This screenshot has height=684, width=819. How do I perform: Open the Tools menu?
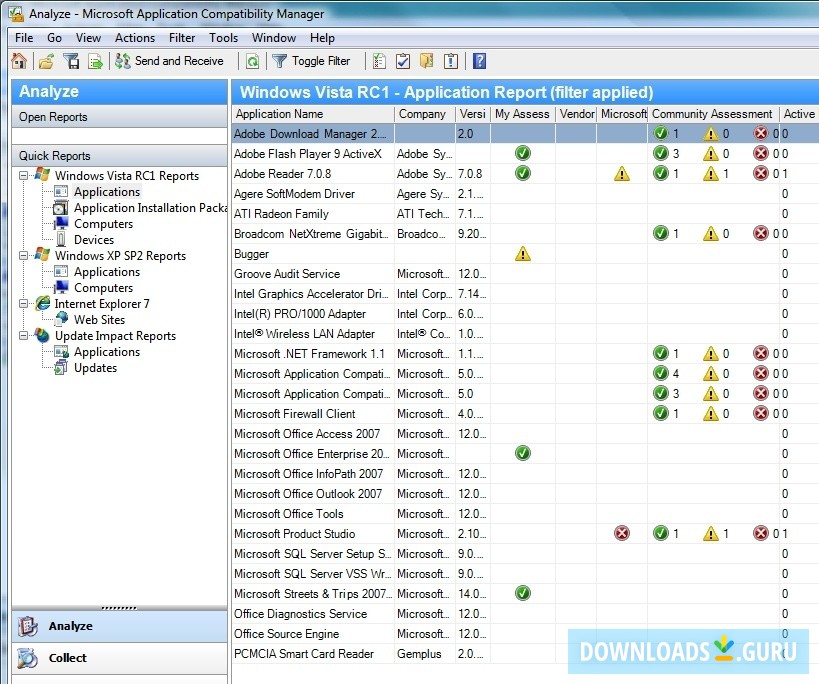point(224,38)
